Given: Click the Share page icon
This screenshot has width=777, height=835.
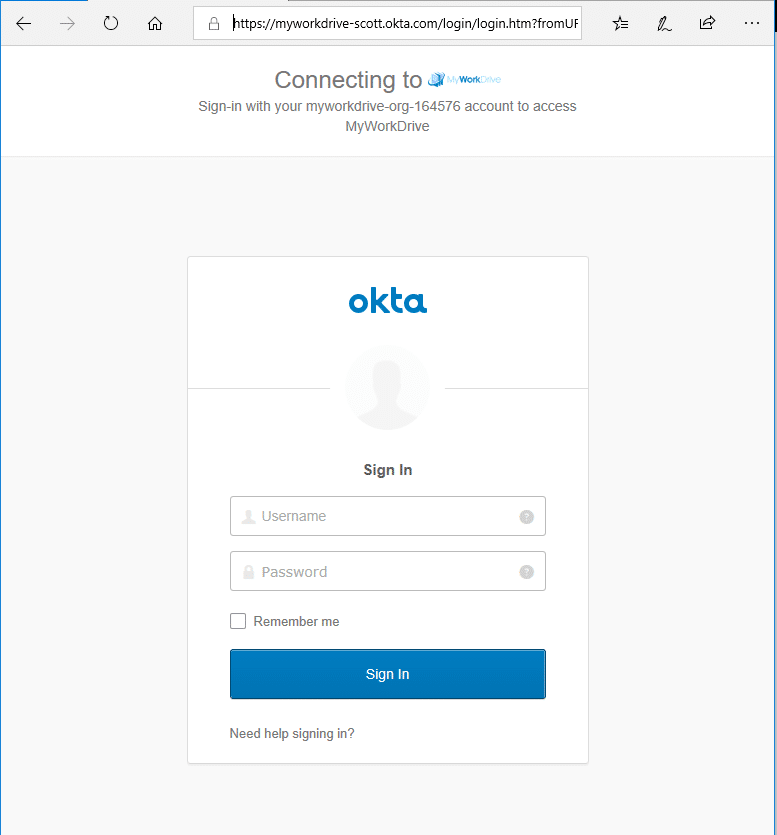Looking at the screenshot, I should [x=708, y=23].
